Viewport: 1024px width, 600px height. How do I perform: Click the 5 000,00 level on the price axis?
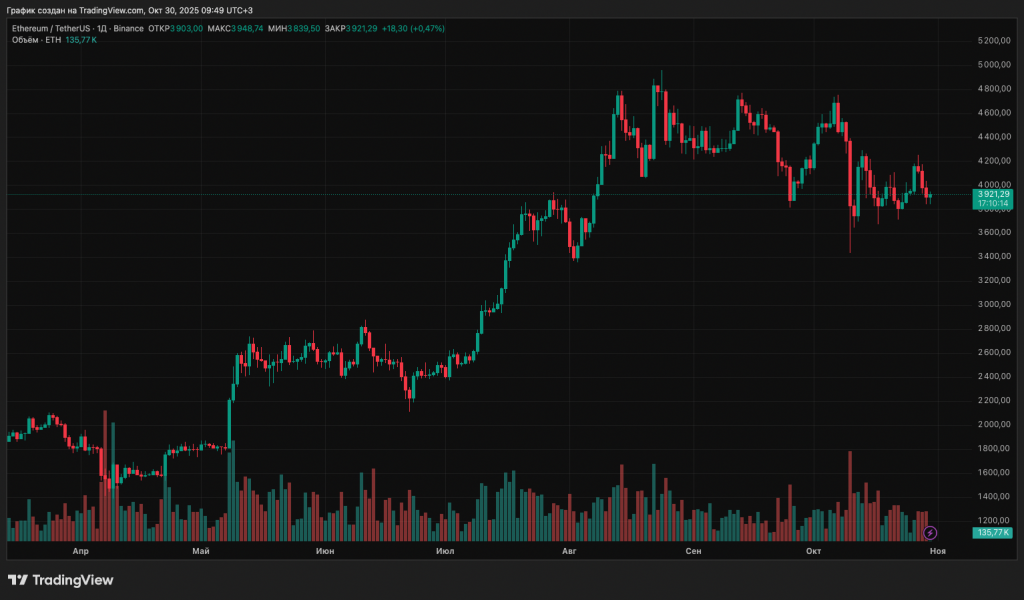click(994, 65)
